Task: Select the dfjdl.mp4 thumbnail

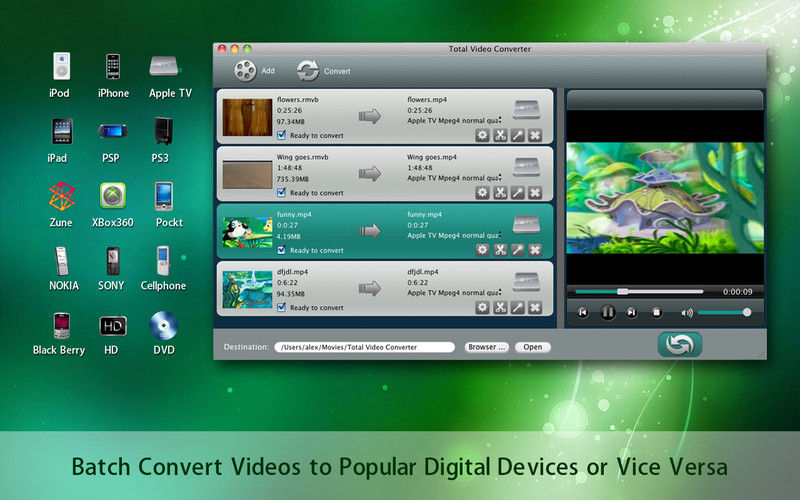Action: click(247, 289)
